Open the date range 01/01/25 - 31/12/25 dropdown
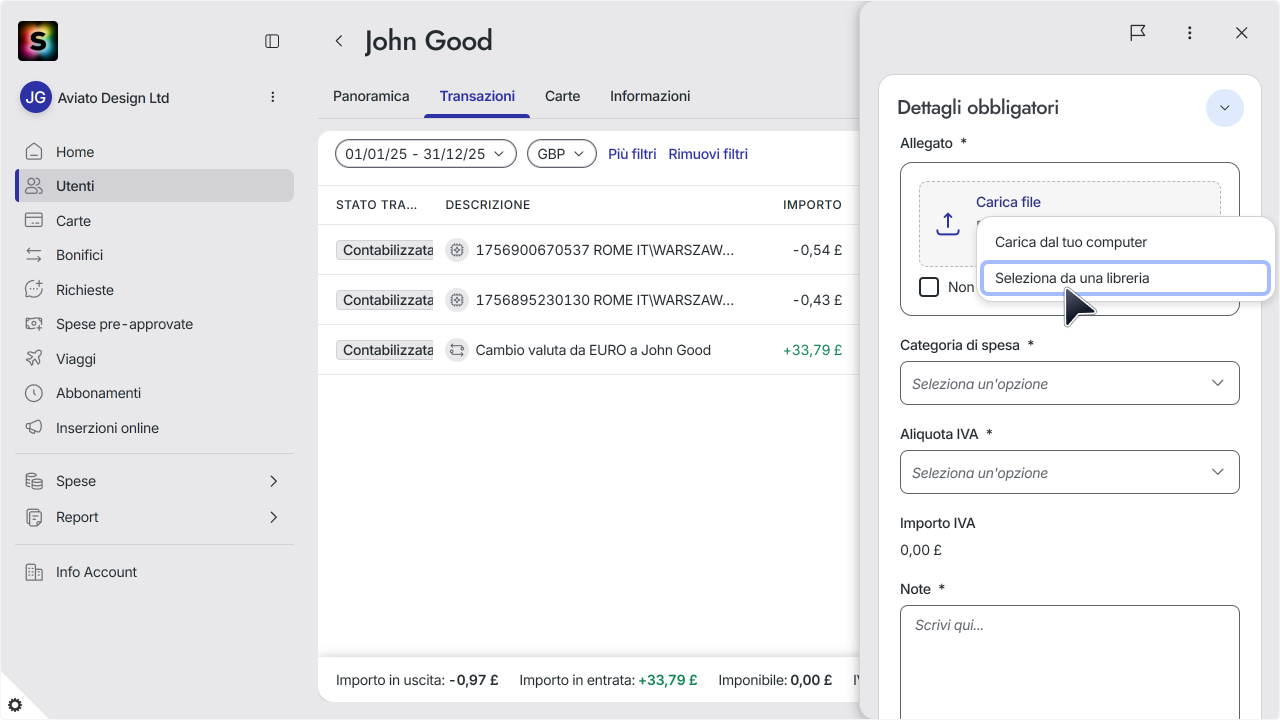The height and width of the screenshot is (720, 1280). pos(426,154)
